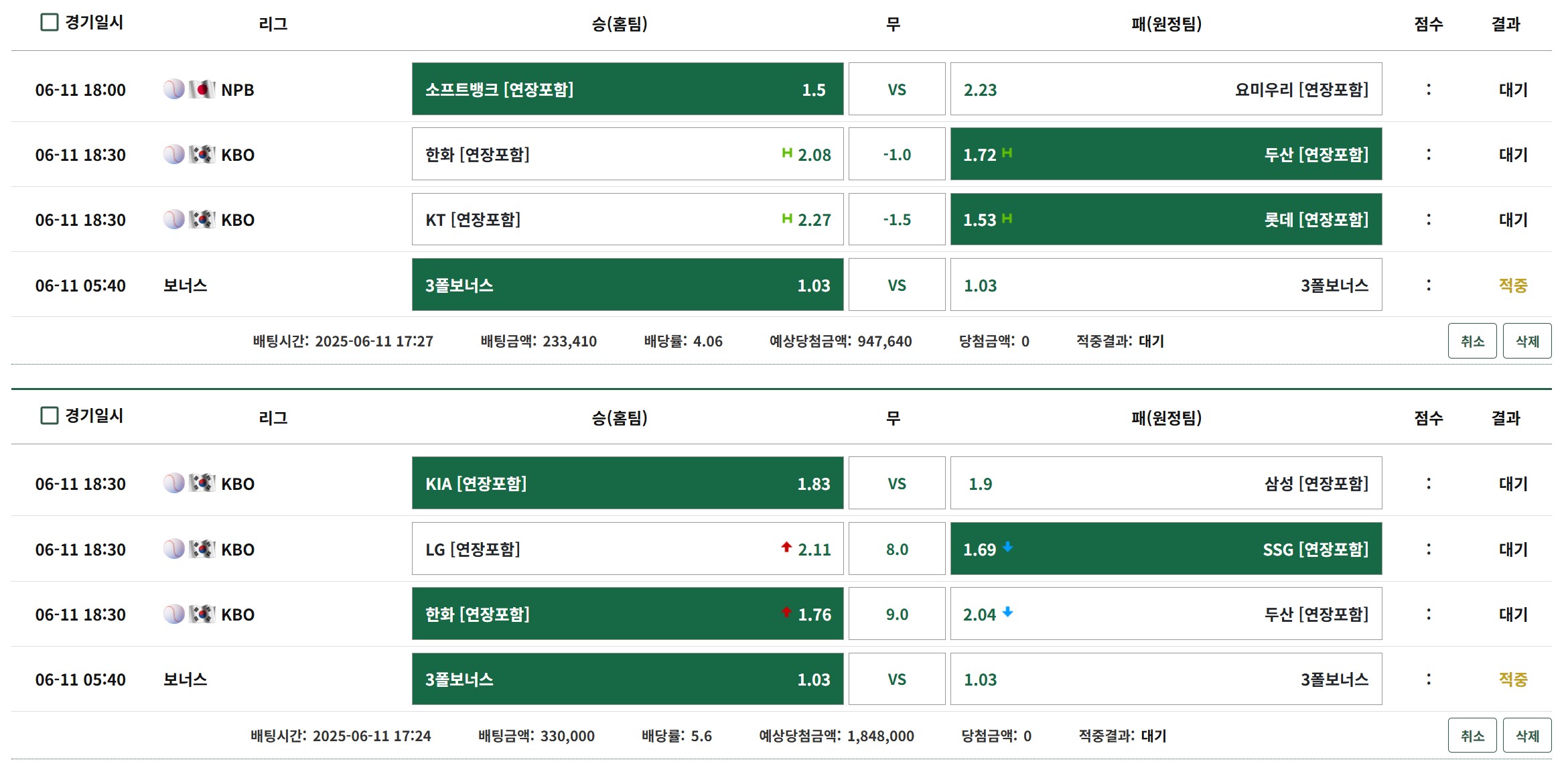The image size is (1568, 770).
Task: Click the 적중 result in second slip bonus row
Action: coord(1512,680)
